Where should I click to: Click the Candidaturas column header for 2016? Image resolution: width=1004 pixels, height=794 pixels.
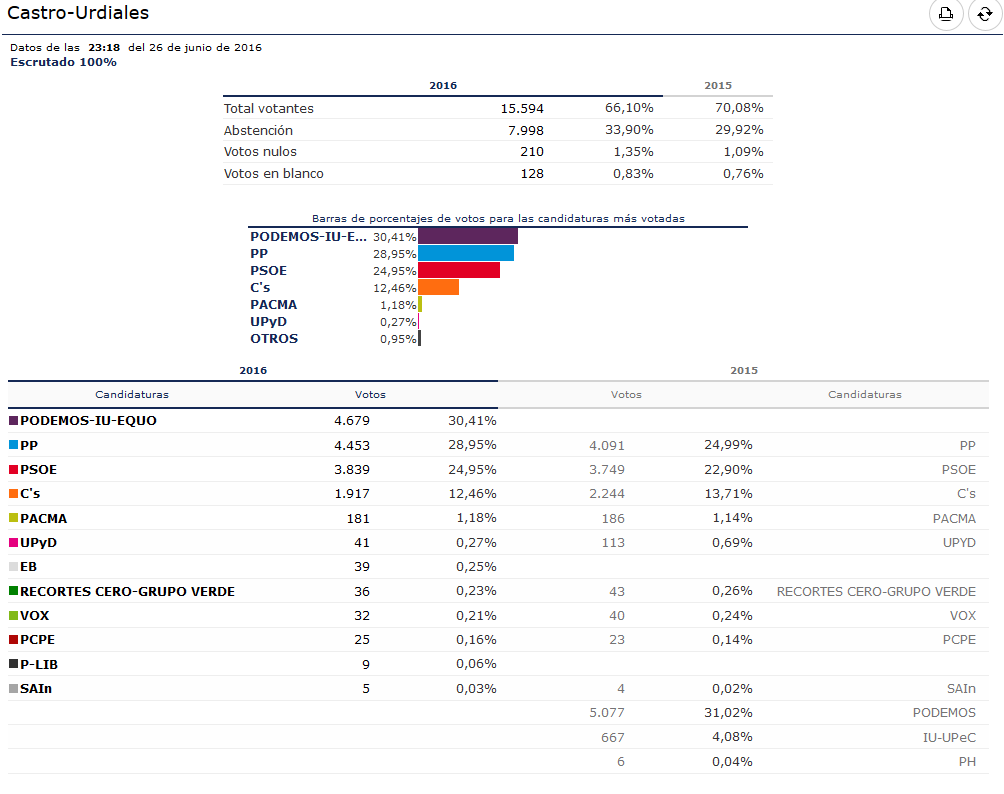(132, 394)
